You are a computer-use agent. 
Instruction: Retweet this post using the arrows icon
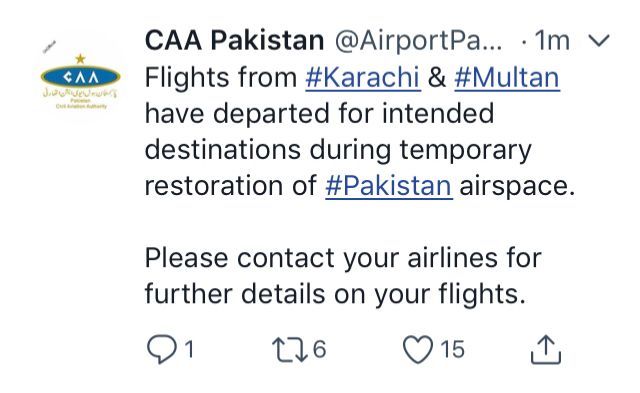coord(290,349)
